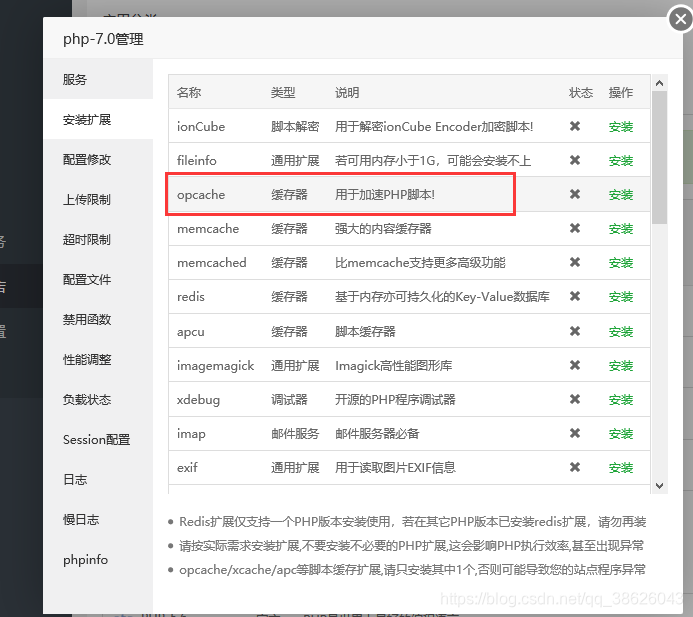
Task: Click the php-7.0管理 dialog title
Action: point(103,39)
